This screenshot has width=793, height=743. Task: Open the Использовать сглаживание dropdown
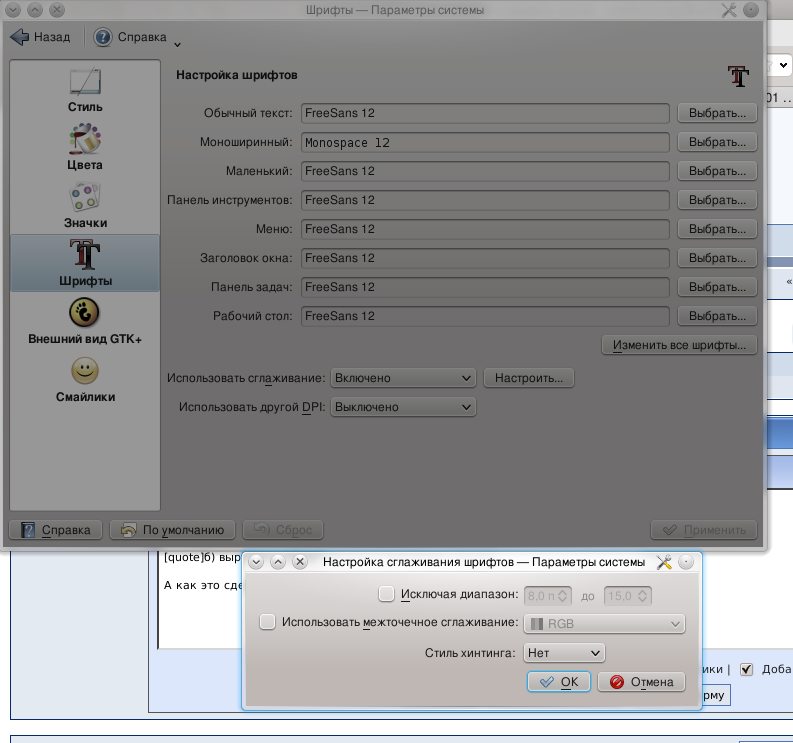coord(403,378)
